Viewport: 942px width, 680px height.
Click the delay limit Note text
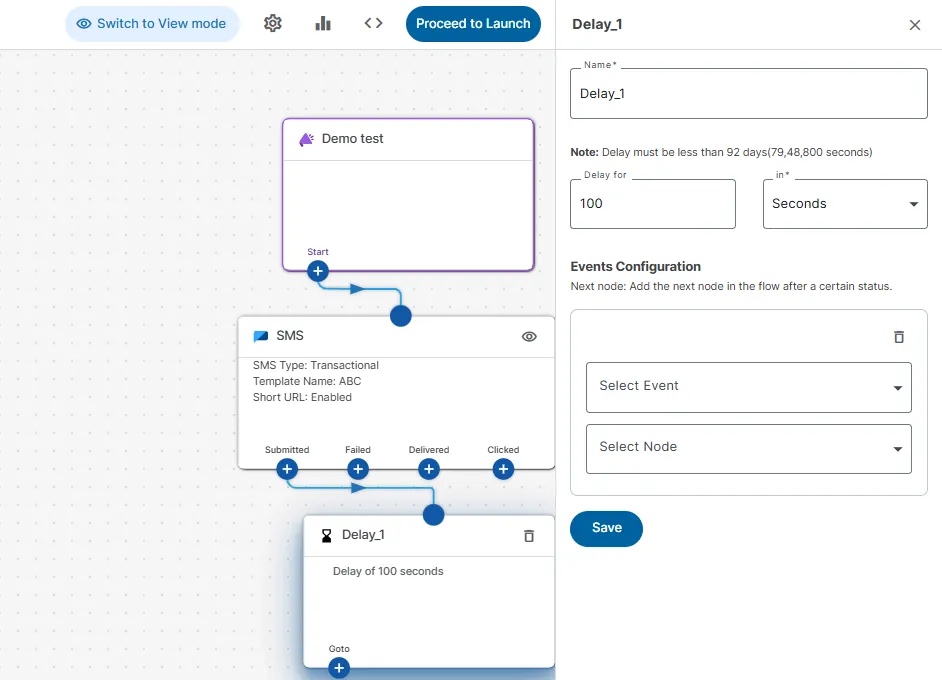coord(721,152)
